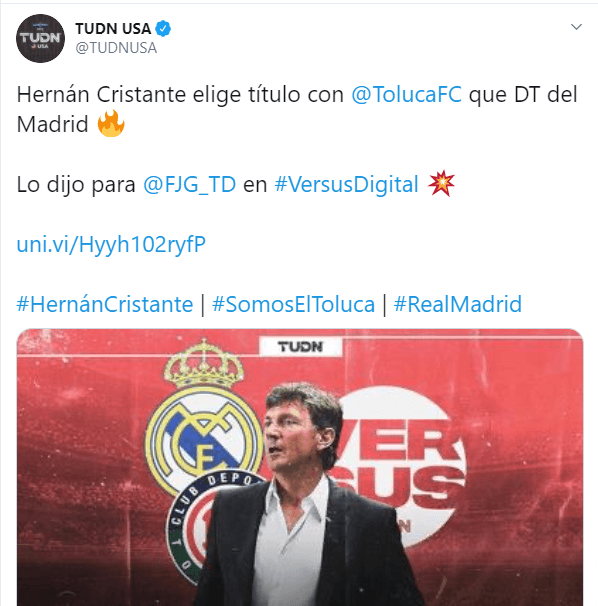Click the fire emoji after Madrid
The height and width of the screenshot is (606, 598).
click(x=111, y=124)
